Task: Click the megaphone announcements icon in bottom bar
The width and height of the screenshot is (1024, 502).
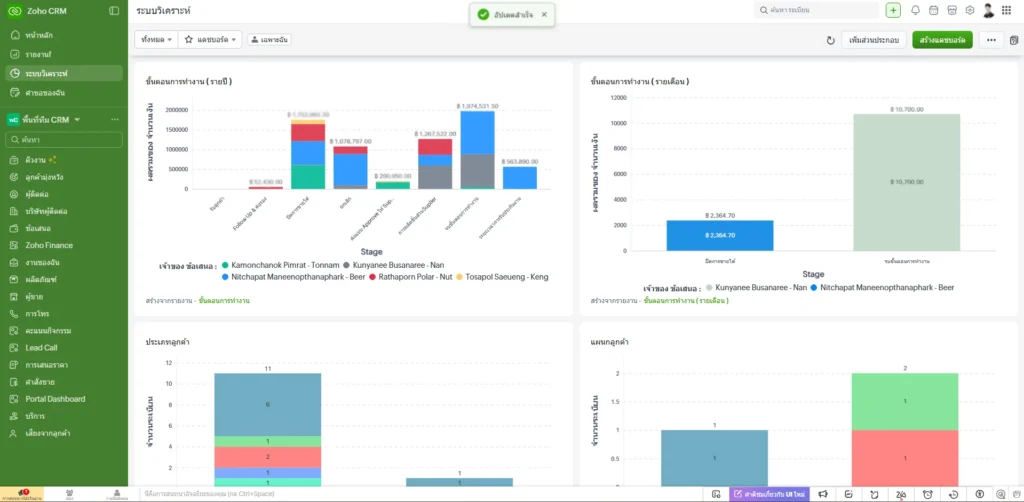Action: click(x=823, y=494)
